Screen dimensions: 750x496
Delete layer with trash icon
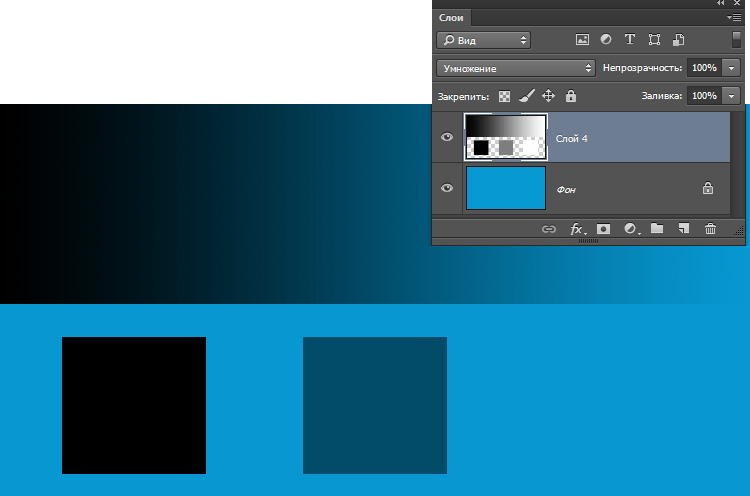pyautogui.click(x=710, y=229)
